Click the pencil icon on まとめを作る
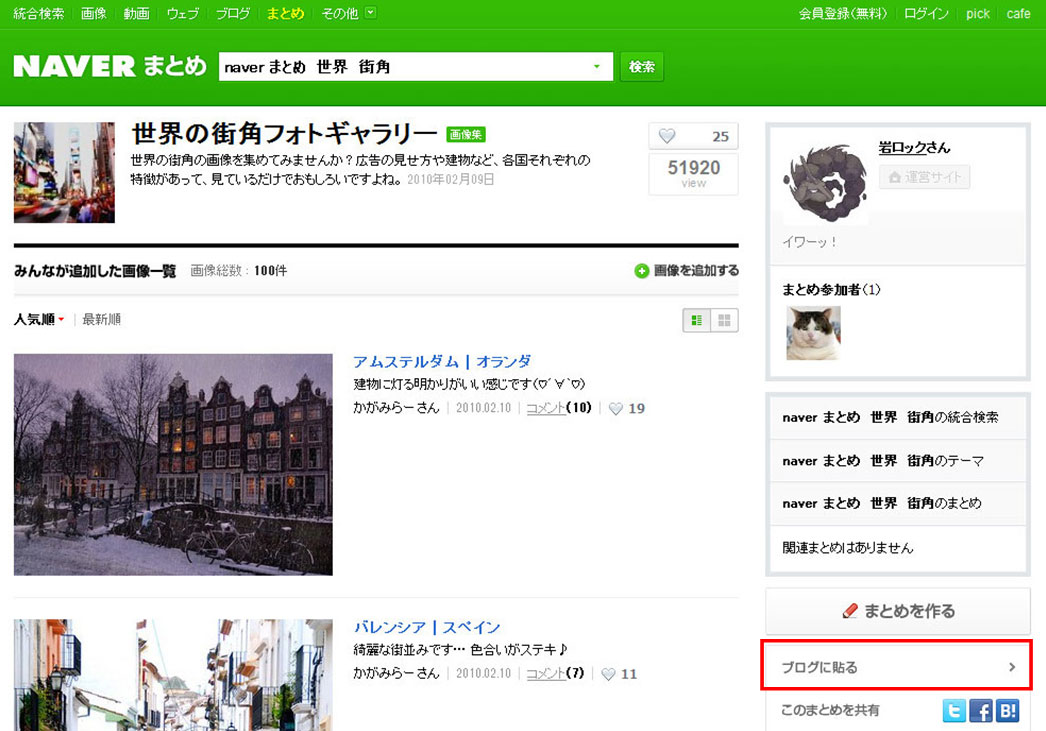The image size is (1046, 731). [850, 611]
